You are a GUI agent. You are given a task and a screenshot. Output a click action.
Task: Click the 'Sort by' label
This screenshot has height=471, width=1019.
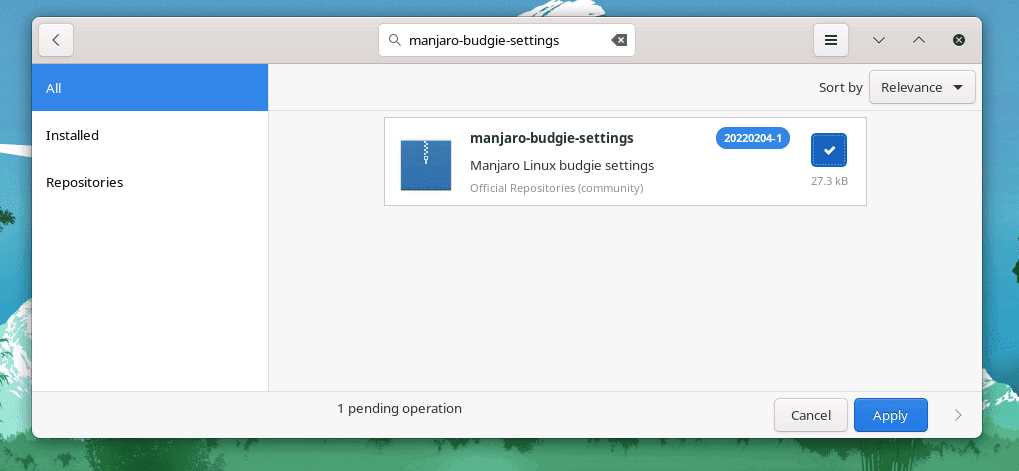click(x=841, y=87)
